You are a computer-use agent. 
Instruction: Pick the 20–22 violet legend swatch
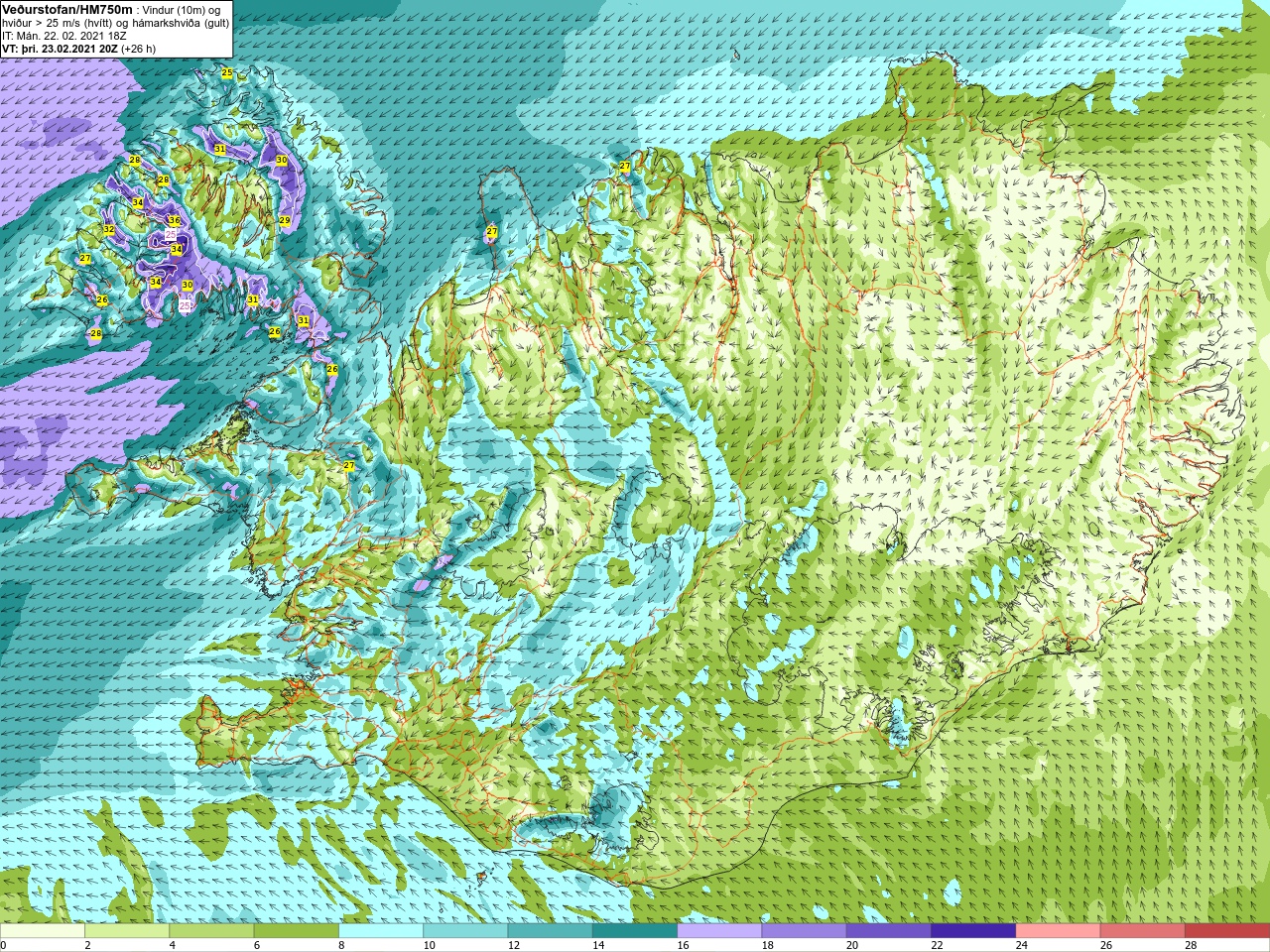point(888,931)
